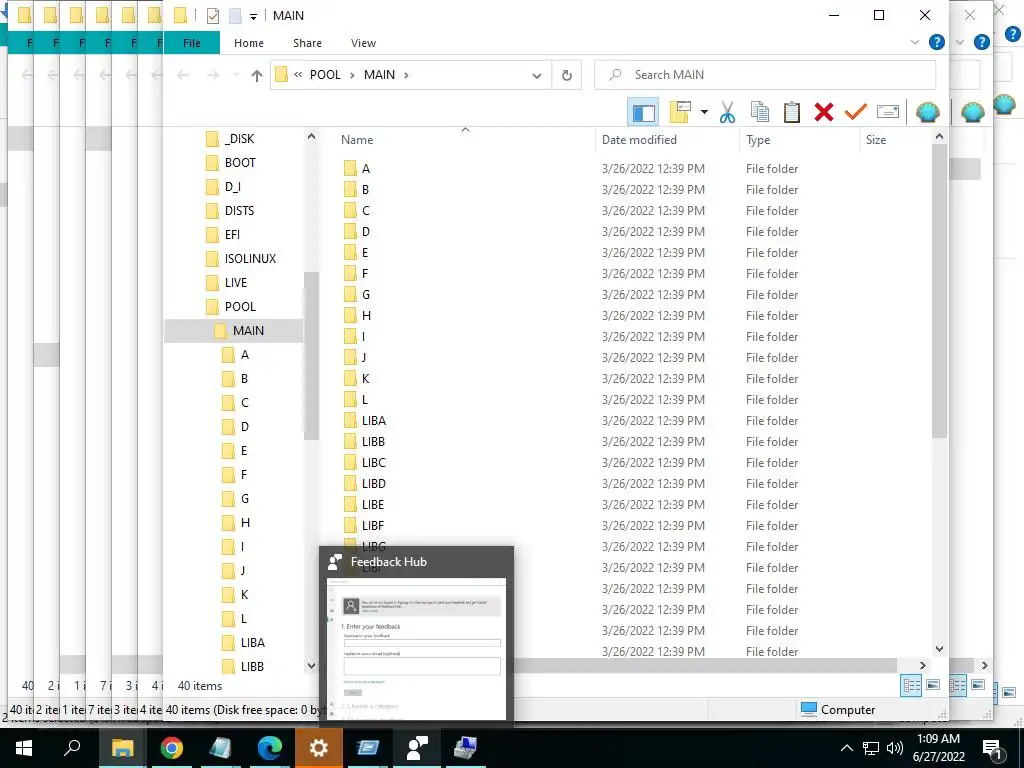Show hidden tray icons chevron
1024x768 pixels.
(846, 748)
